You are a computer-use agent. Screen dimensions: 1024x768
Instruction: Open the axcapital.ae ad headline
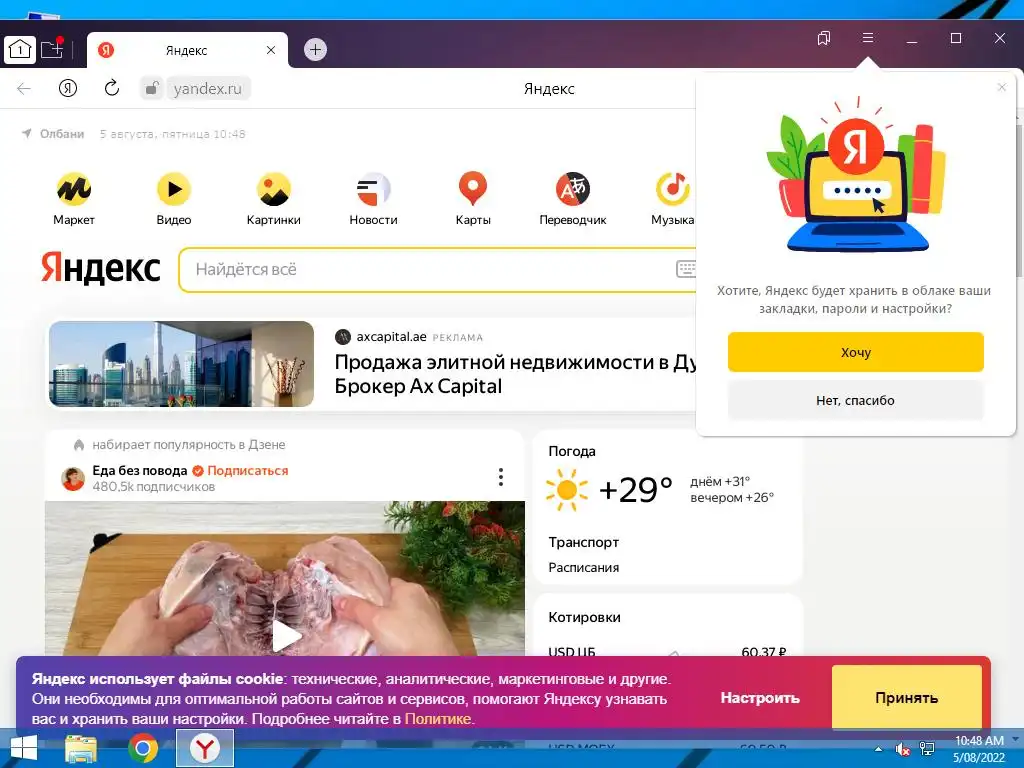[x=515, y=374]
